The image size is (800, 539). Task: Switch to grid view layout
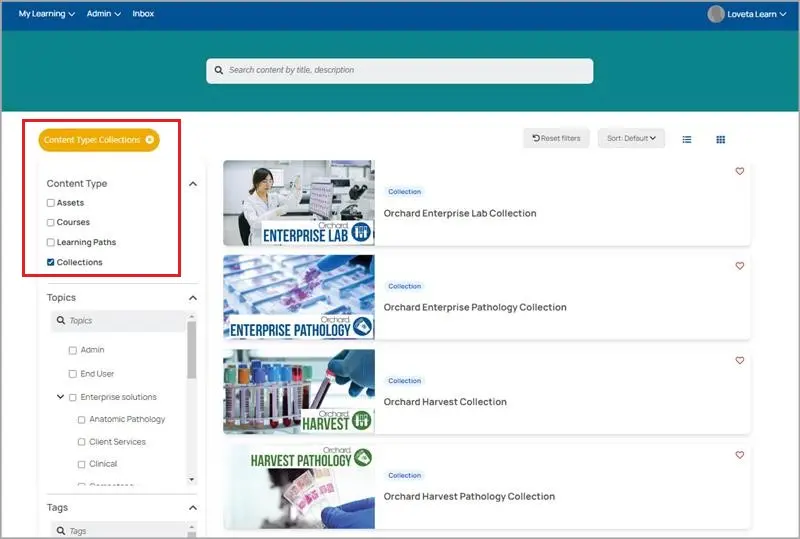tap(720, 139)
